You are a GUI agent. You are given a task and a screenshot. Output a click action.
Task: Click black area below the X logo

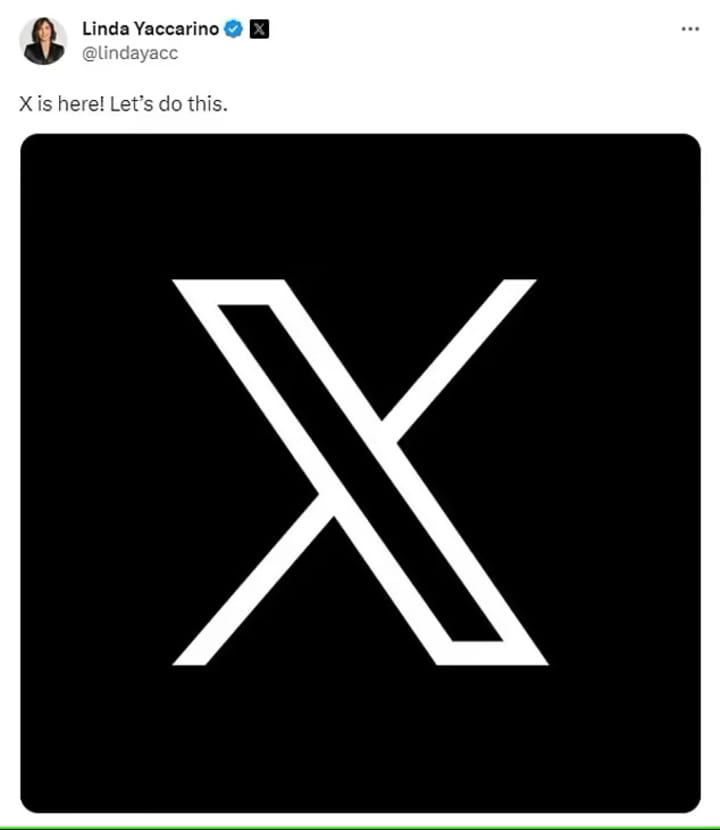tap(361, 738)
